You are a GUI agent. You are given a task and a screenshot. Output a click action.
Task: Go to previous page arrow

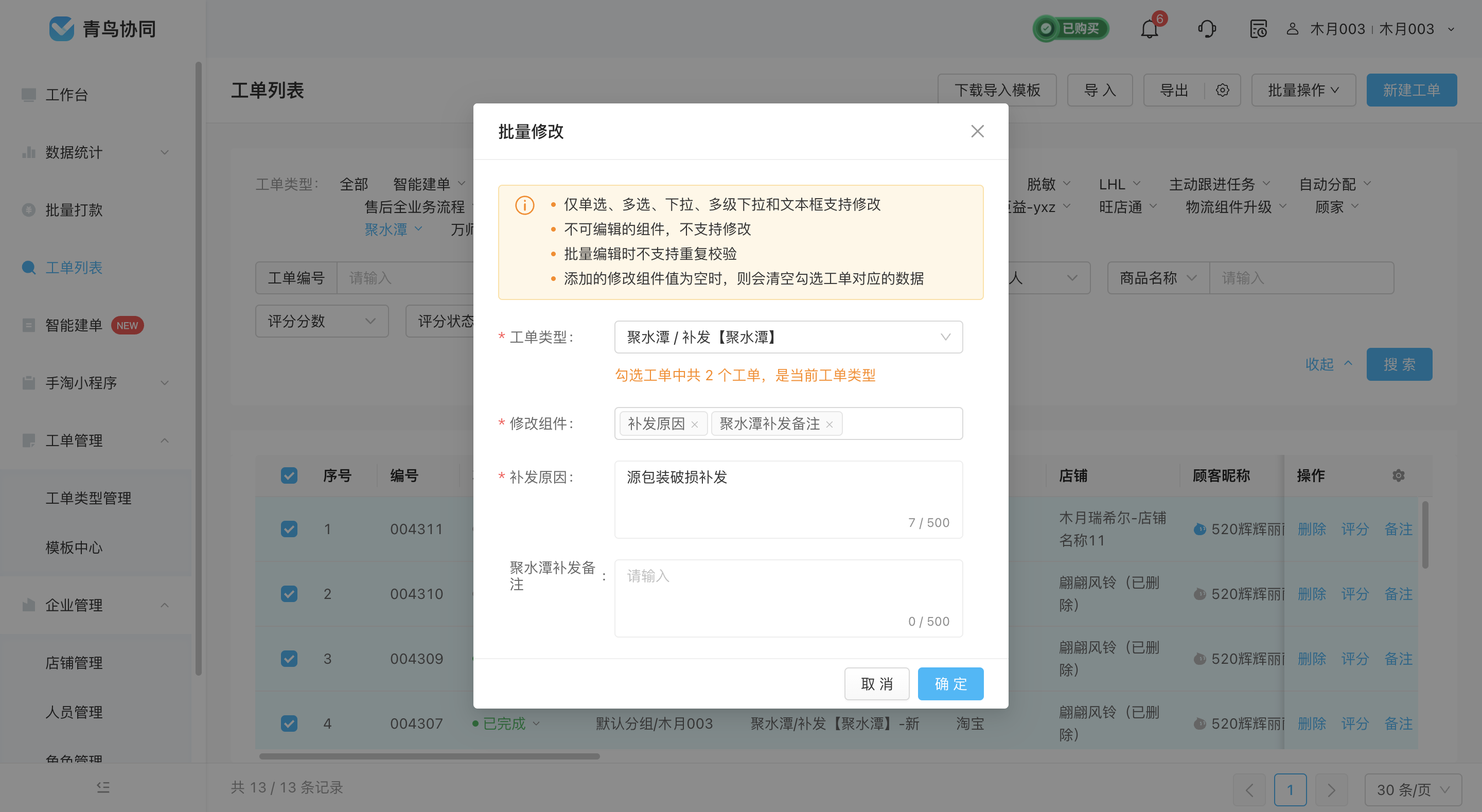click(x=1249, y=790)
